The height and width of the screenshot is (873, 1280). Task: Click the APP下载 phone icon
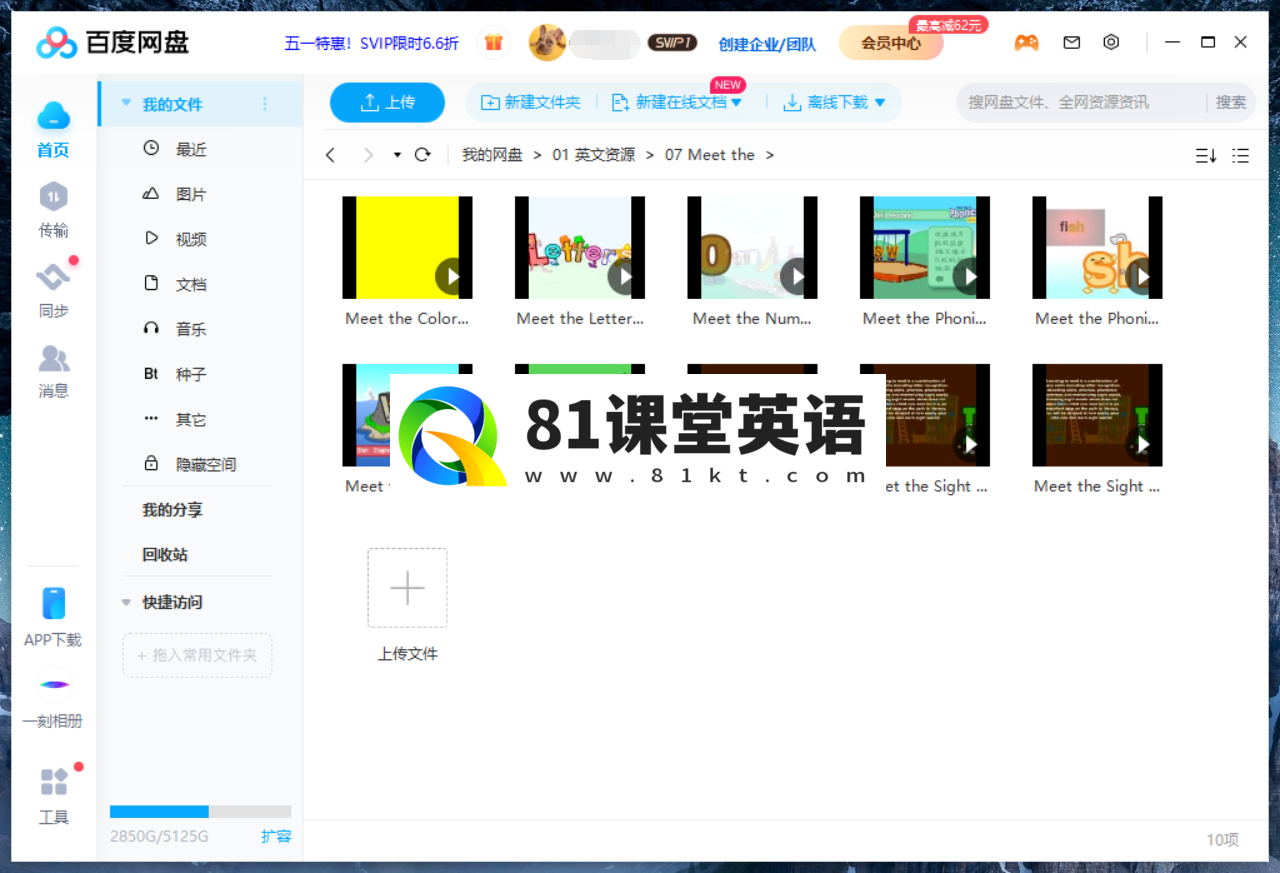pyautogui.click(x=53, y=603)
